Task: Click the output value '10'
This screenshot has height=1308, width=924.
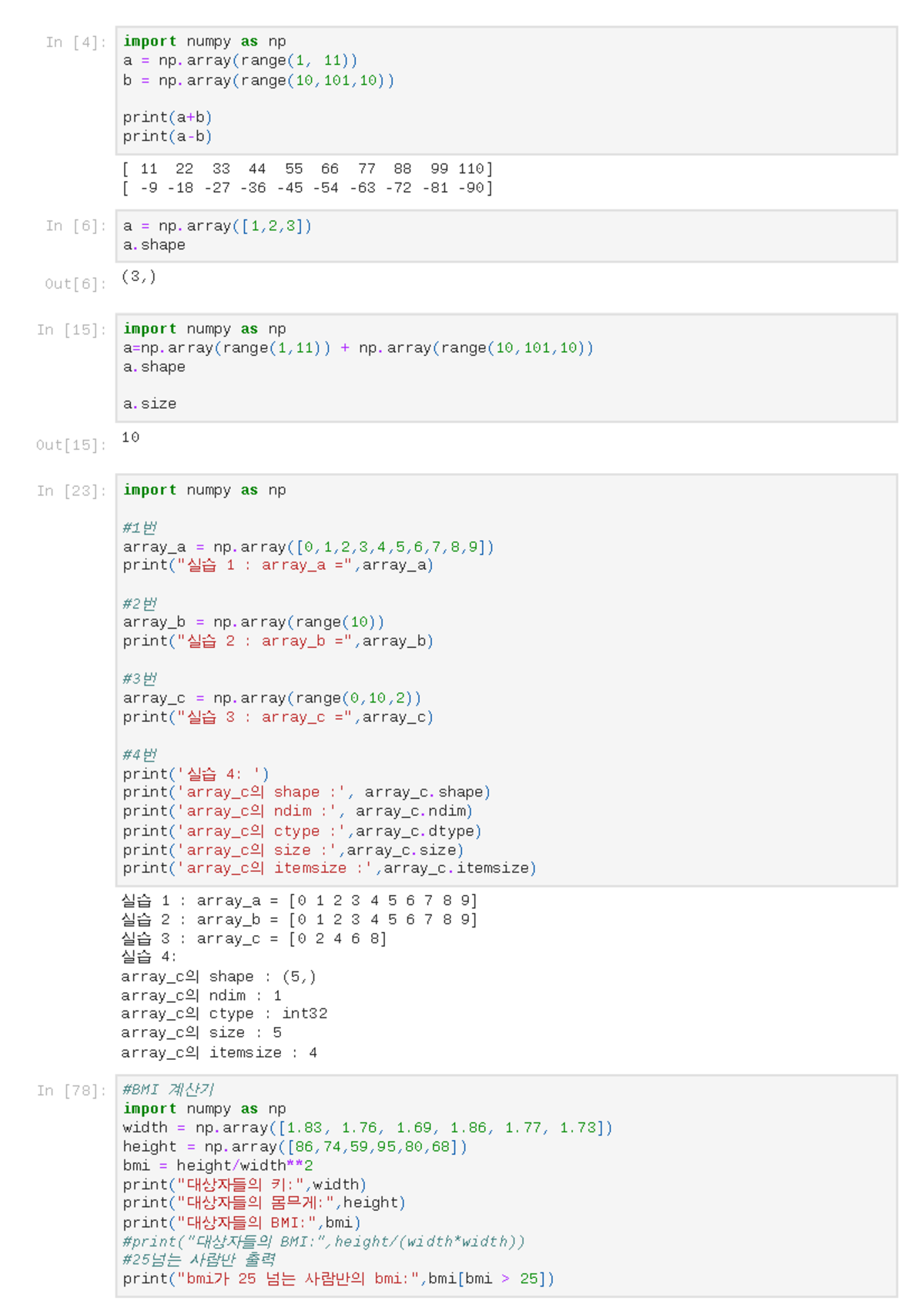Action: point(131,438)
